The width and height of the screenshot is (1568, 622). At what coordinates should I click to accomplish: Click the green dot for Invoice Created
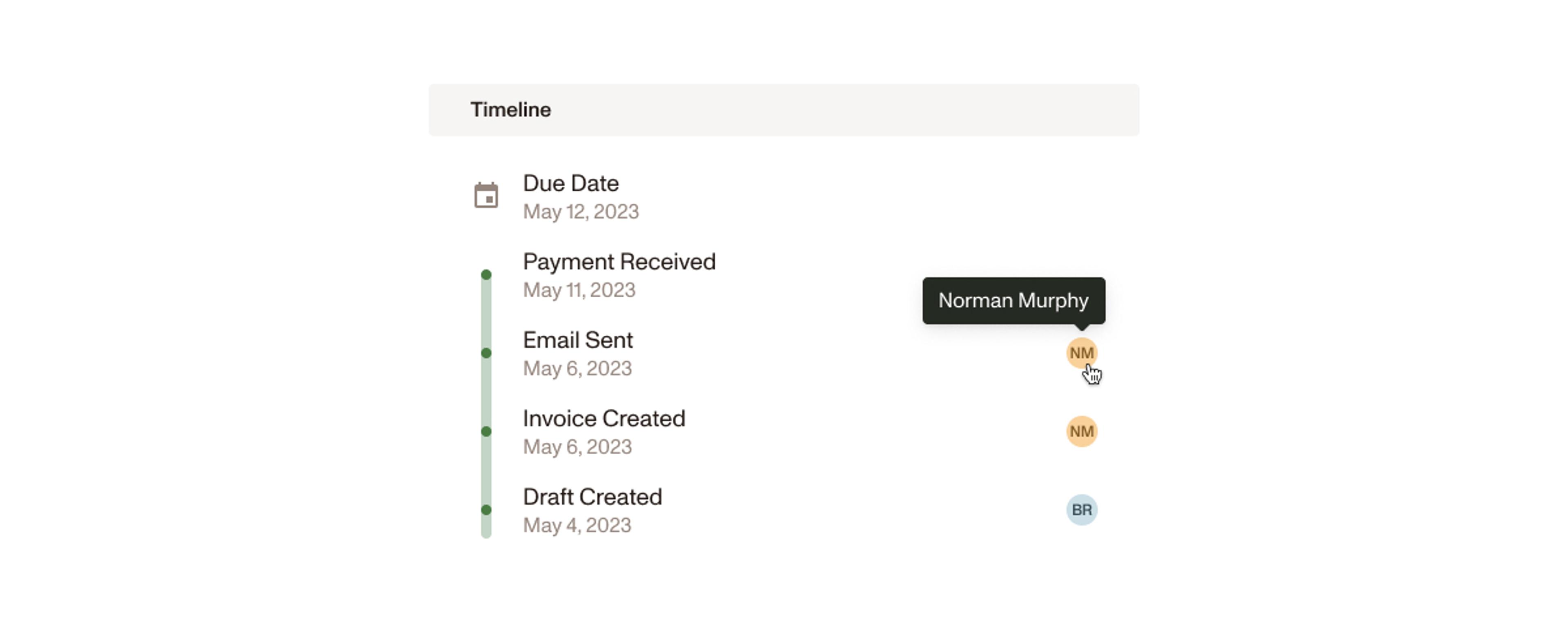(486, 432)
